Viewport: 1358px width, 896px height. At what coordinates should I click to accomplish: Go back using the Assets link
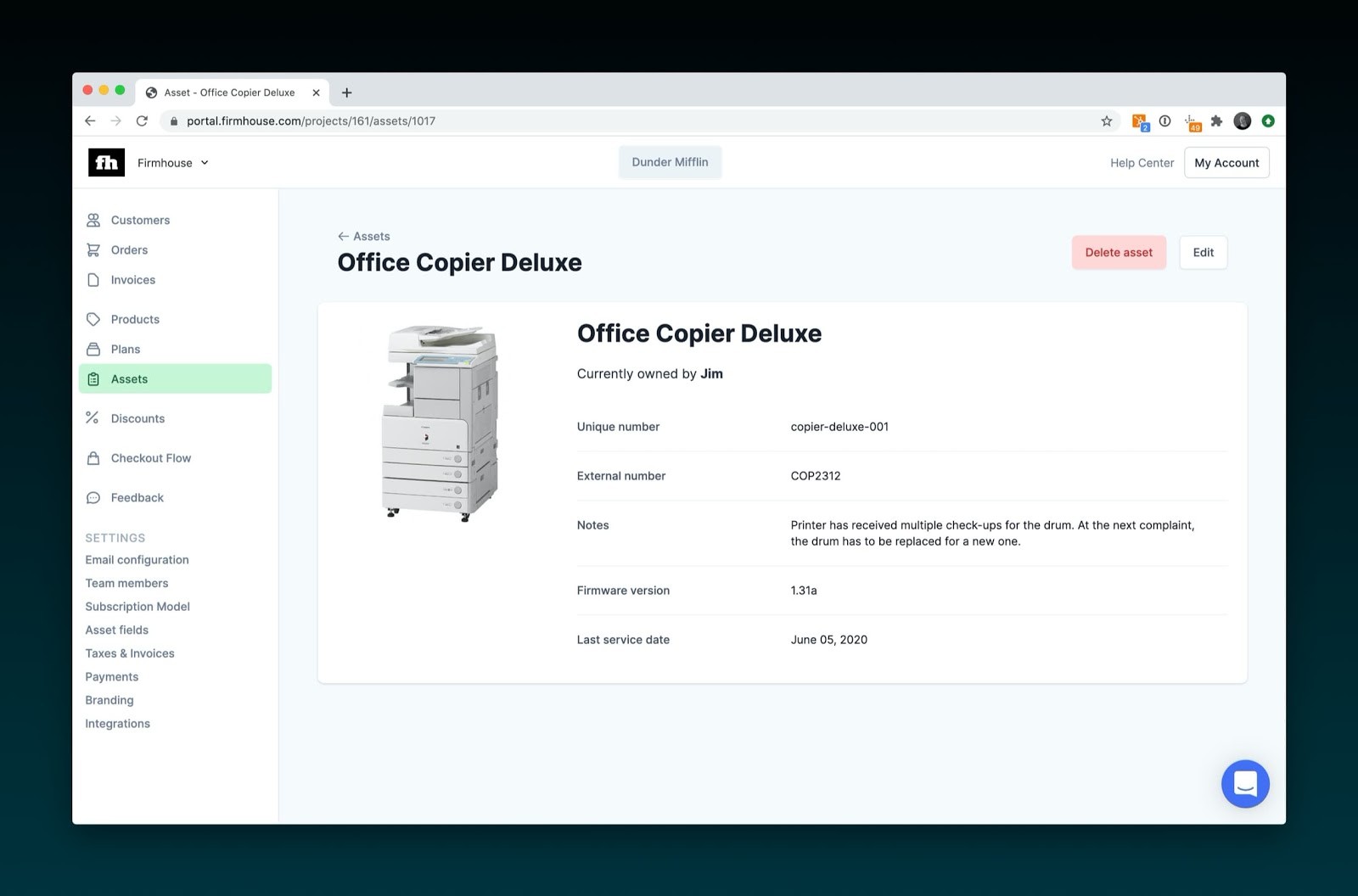pos(364,236)
